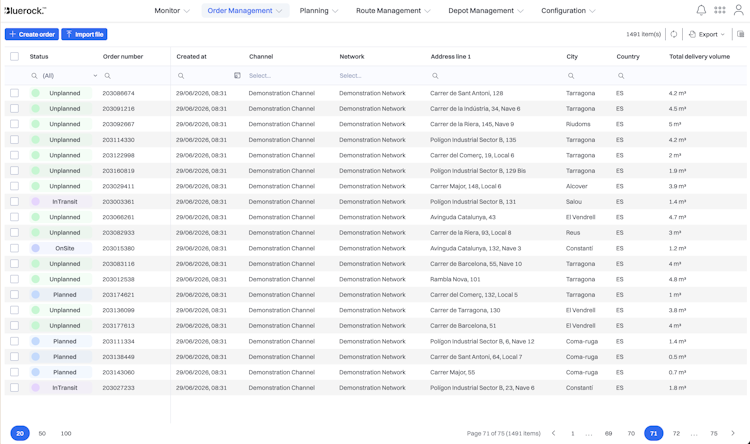The image size is (750, 444).
Task: Click search icon in Order number filter
Action: 108,76
